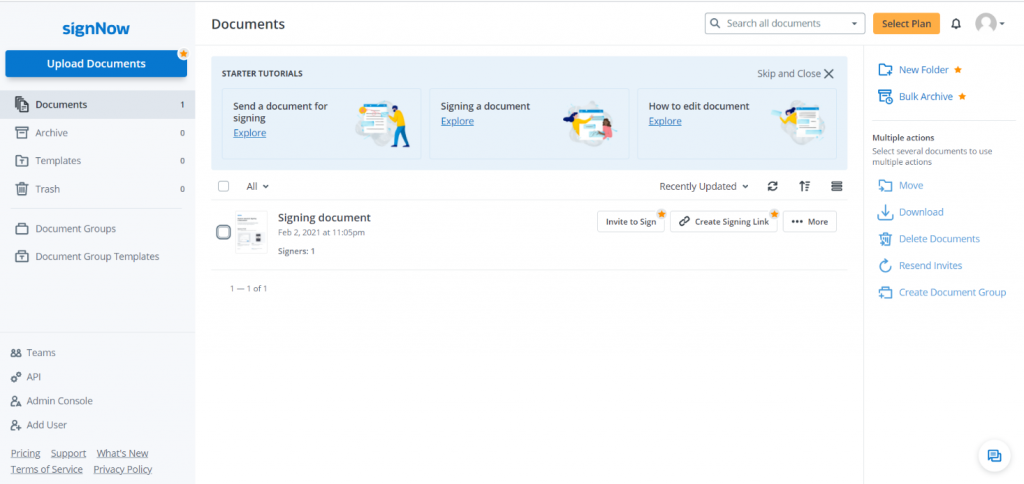Focus the Search all documents field
Image resolution: width=1024 pixels, height=484 pixels.
[784, 24]
